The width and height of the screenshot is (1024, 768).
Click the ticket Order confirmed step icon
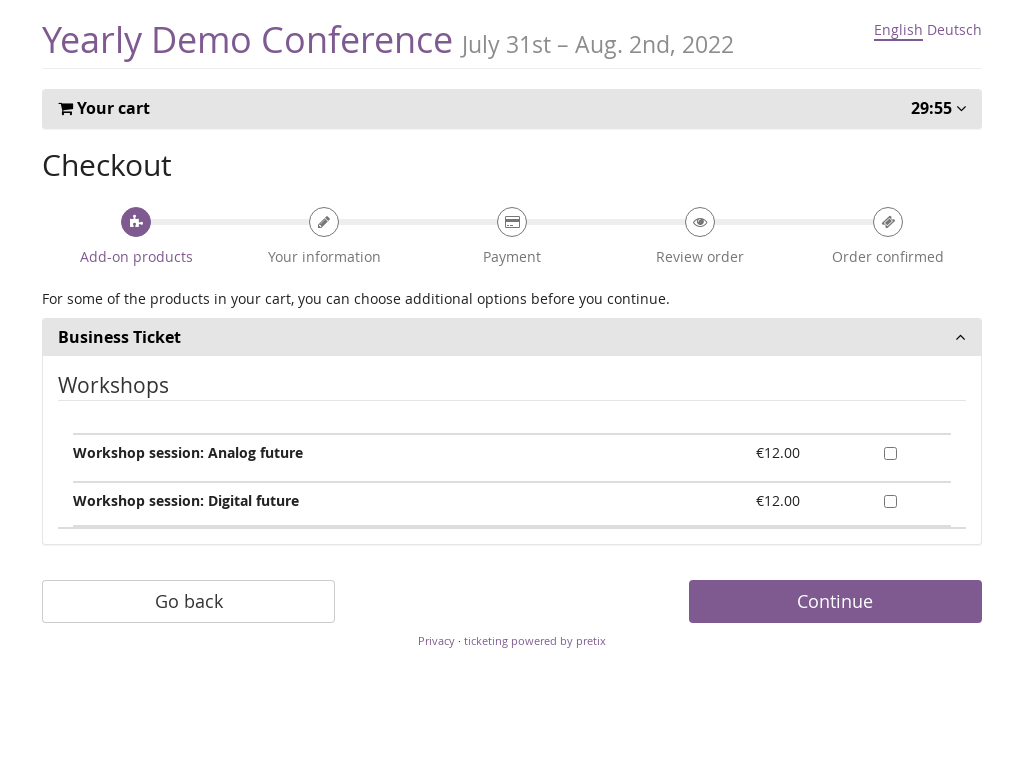click(888, 222)
